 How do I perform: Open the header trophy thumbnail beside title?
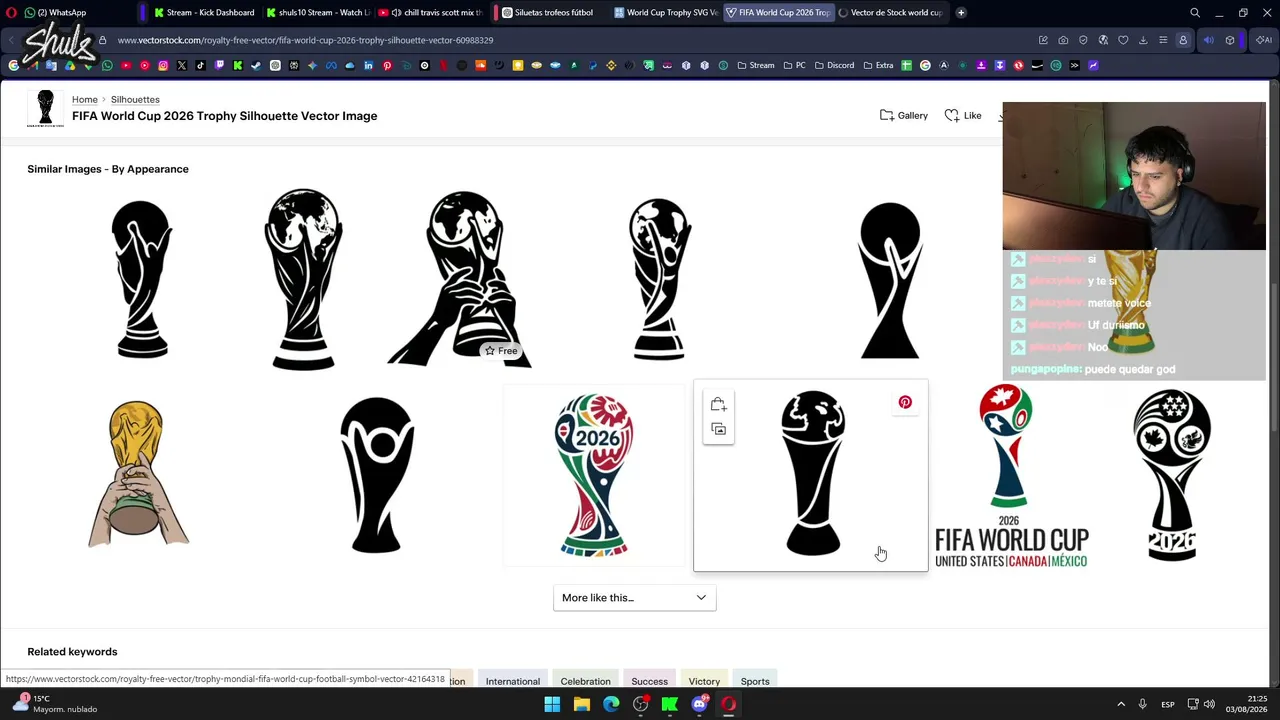45,108
